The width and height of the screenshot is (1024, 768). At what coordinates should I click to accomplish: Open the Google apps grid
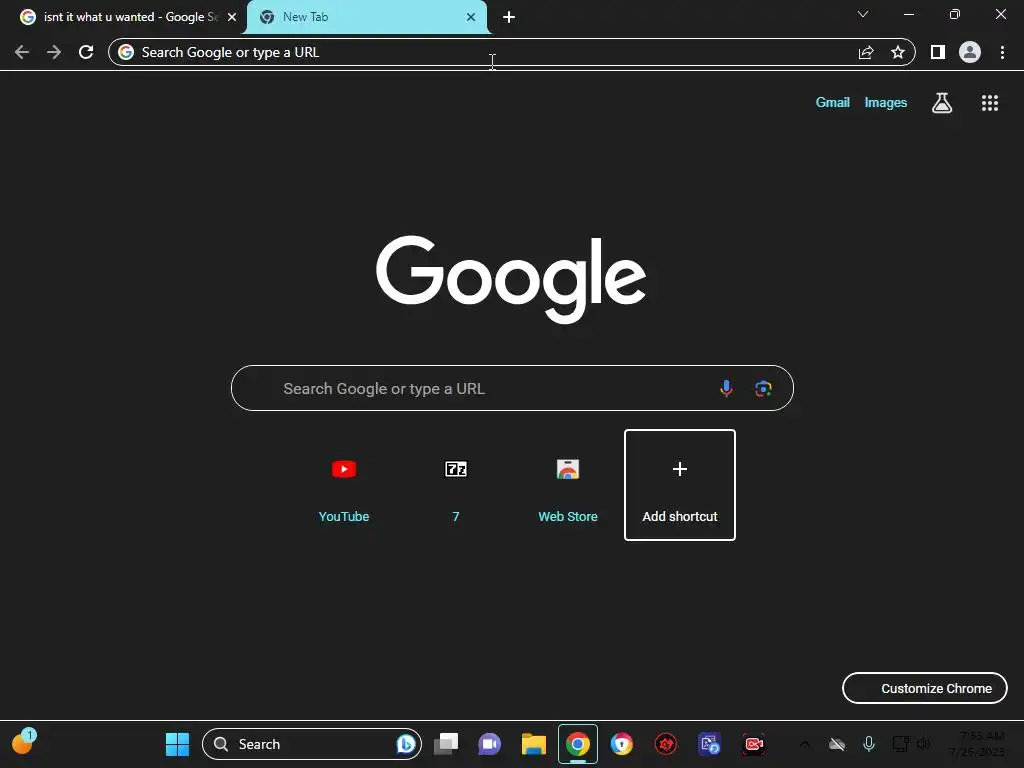(990, 103)
